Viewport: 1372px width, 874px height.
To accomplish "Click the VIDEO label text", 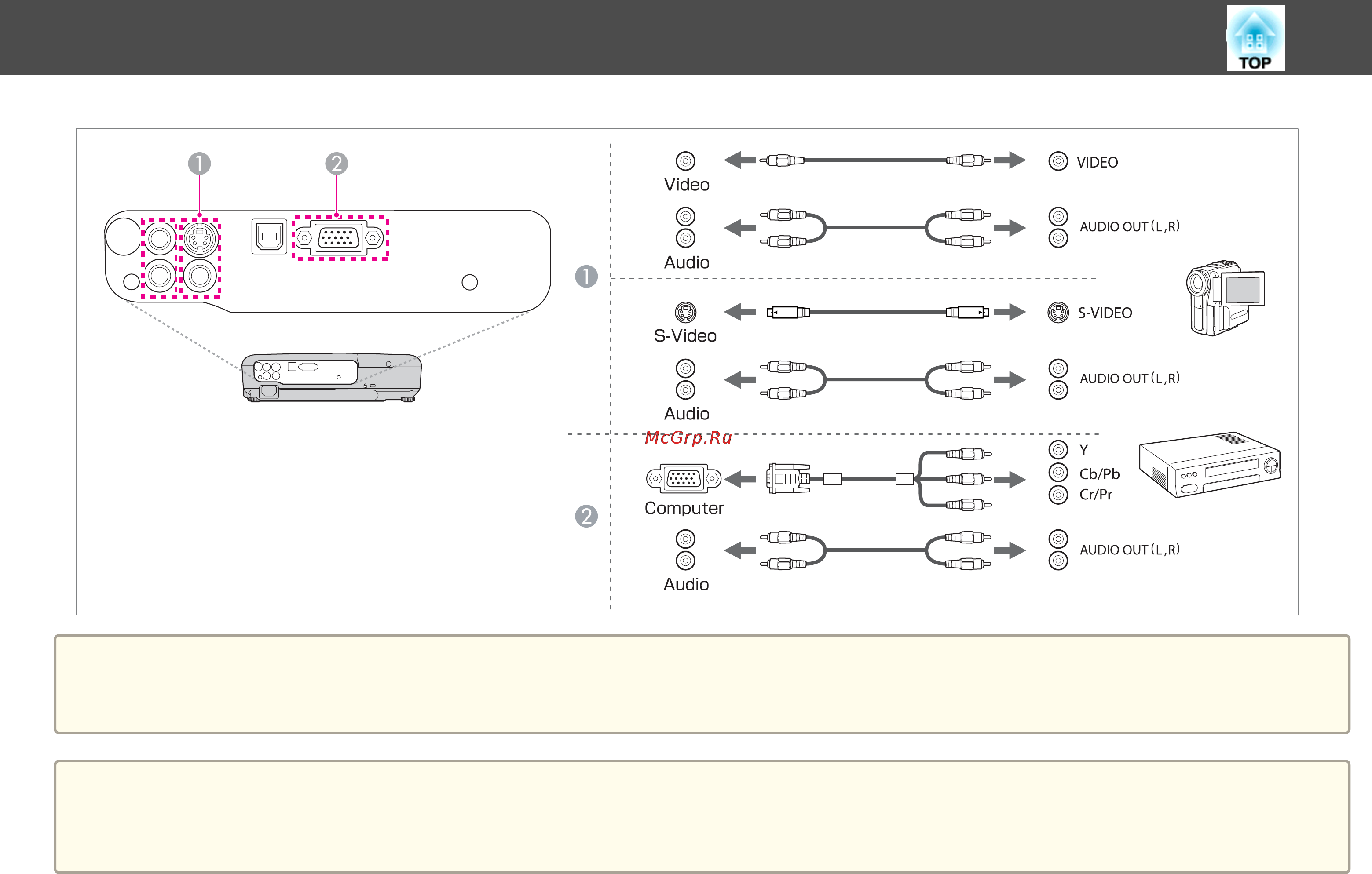I will click(1097, 162).
